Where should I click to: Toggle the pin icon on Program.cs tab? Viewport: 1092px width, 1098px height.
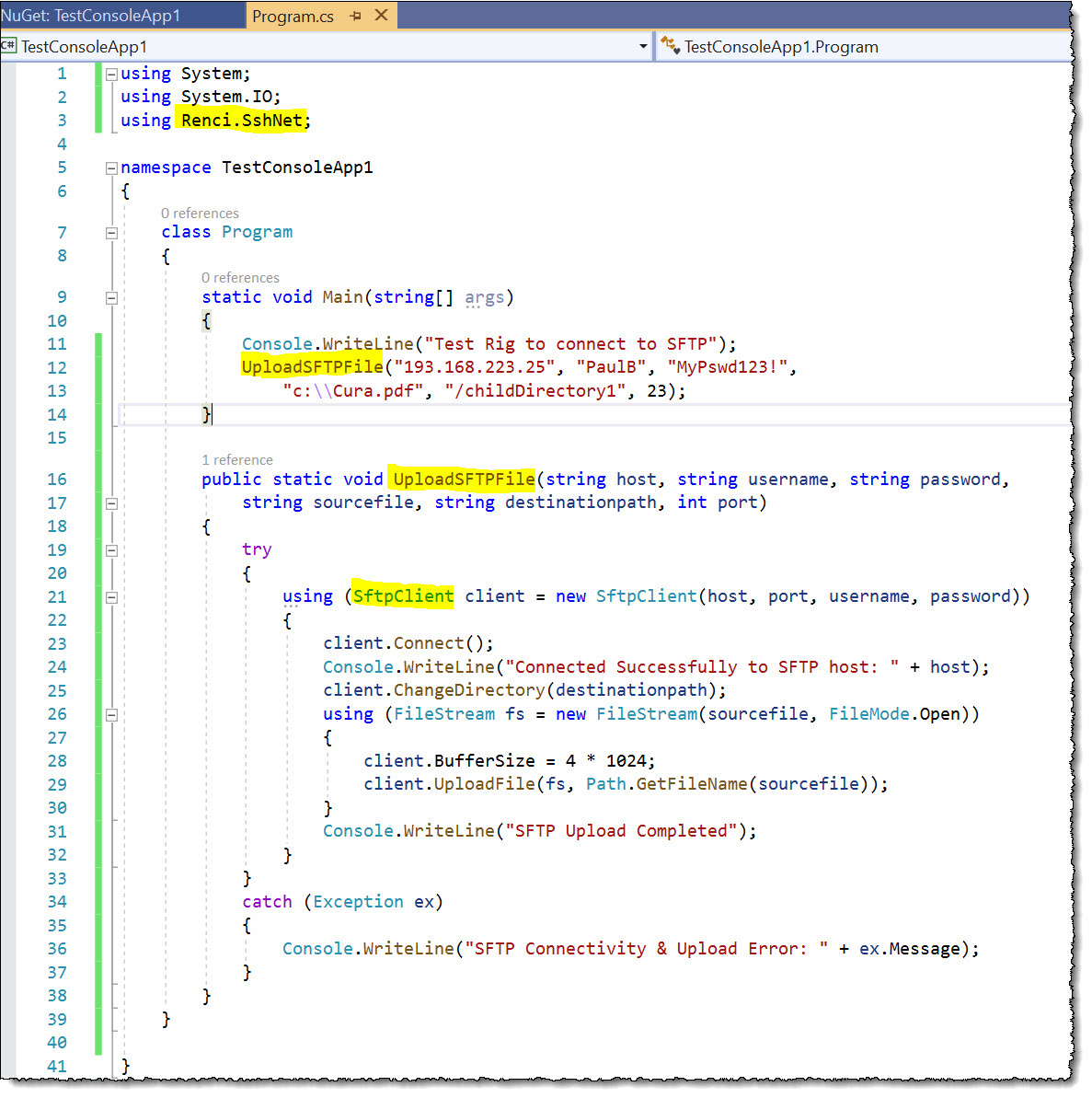click(x=356, y=16)
